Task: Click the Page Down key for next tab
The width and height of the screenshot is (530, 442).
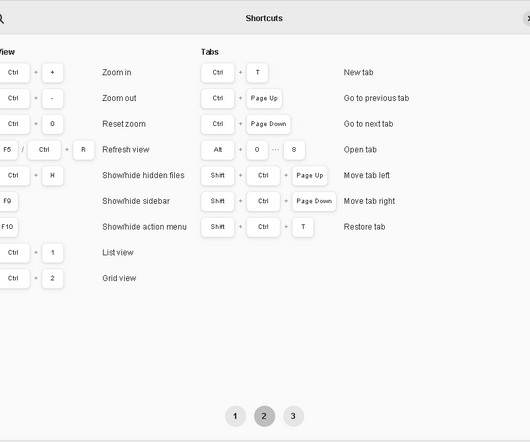Action: pyautogui.click(x=268, y=124)
